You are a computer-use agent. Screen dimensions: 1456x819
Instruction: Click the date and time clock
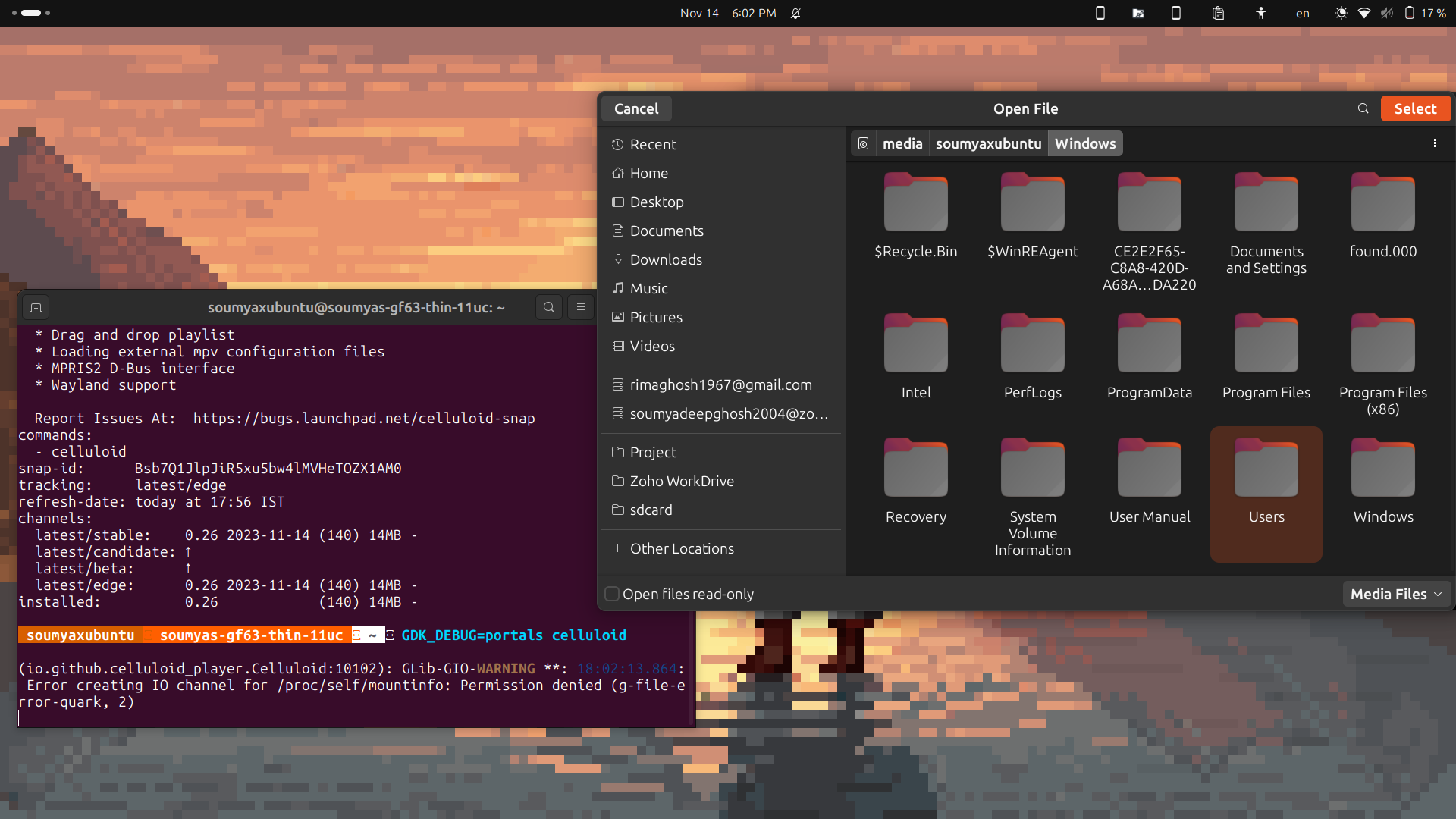(727, 13)
